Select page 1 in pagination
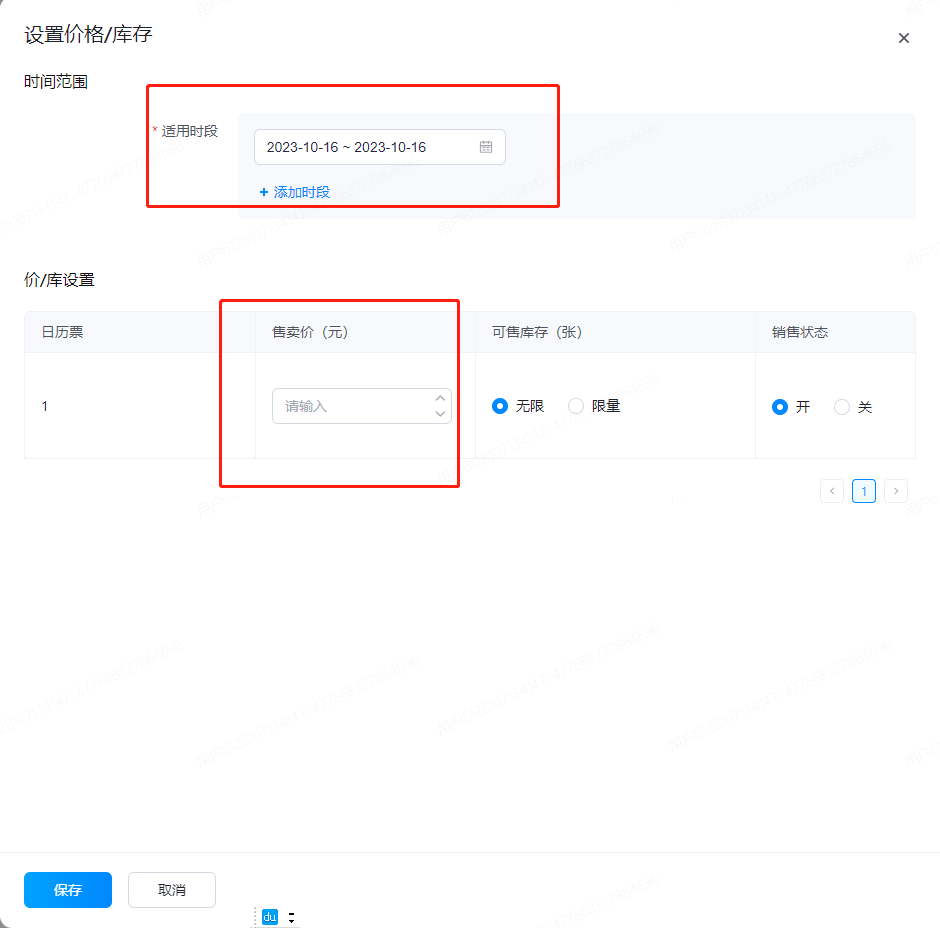 [x=864, y=491]
